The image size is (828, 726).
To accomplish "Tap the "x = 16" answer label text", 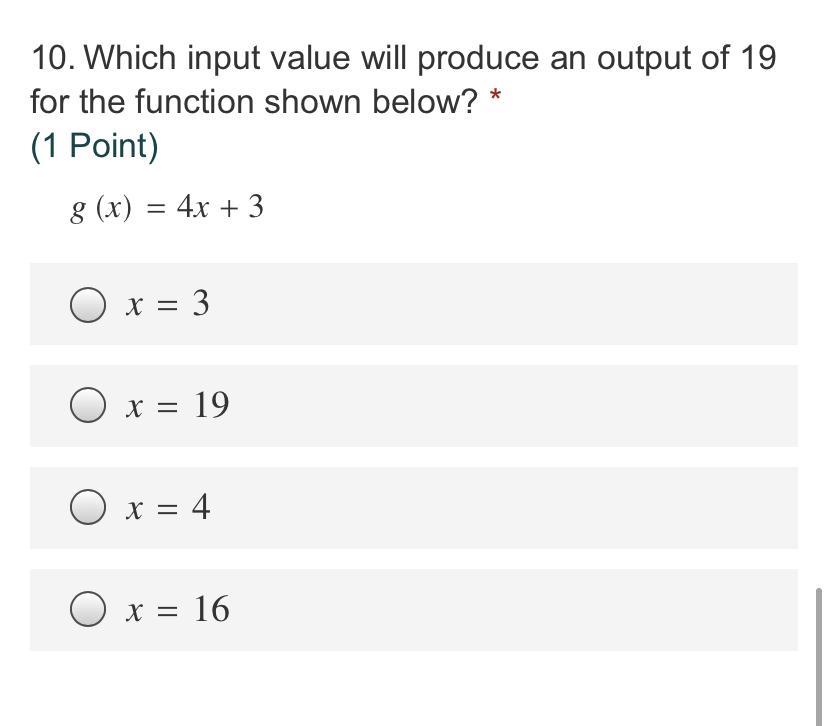I will coord(177,609).
